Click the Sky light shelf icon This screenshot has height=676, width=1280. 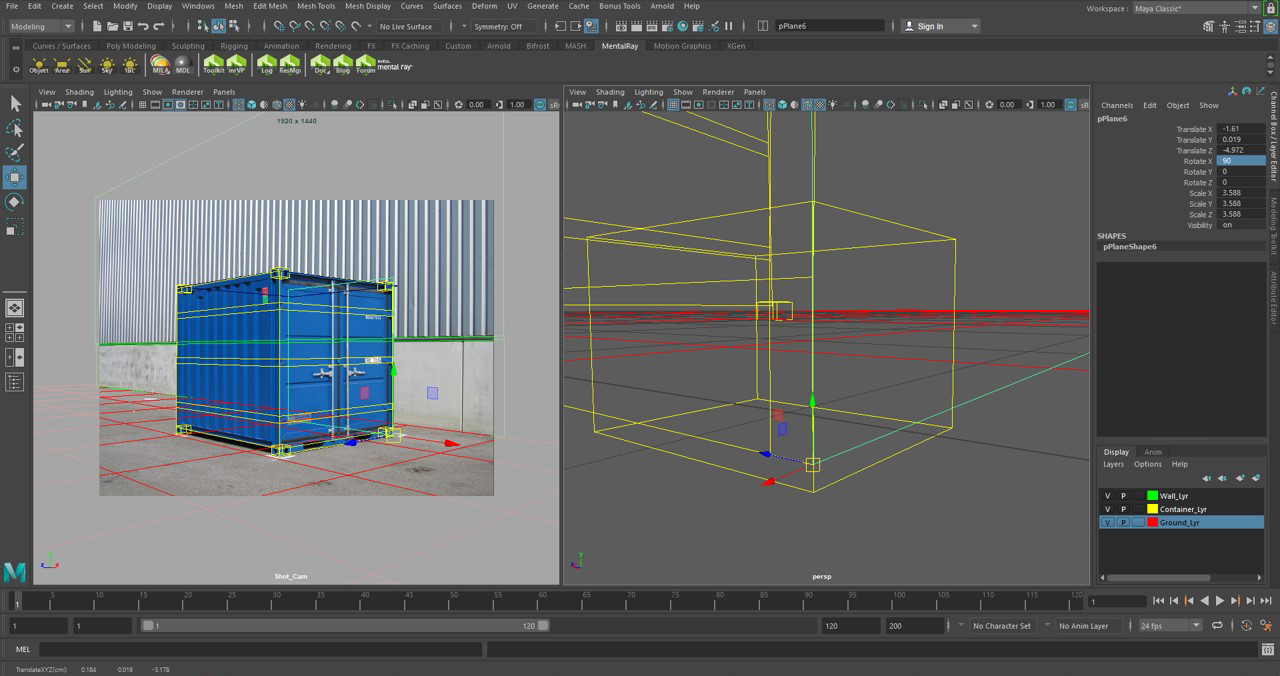pos(107,65)
